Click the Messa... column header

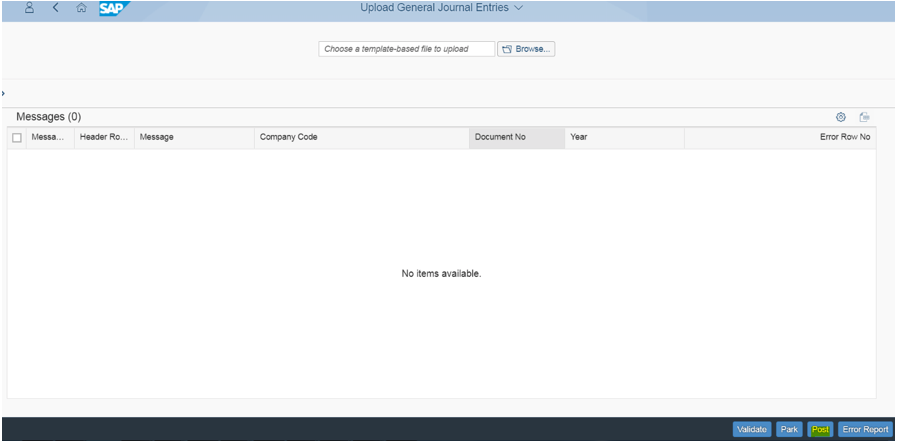50,137
